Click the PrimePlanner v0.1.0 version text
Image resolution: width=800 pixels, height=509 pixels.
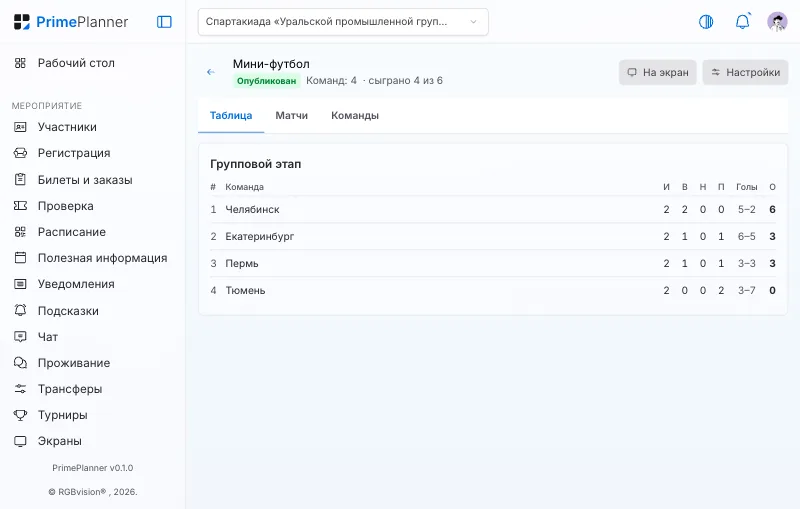click(x=92, y=468)
